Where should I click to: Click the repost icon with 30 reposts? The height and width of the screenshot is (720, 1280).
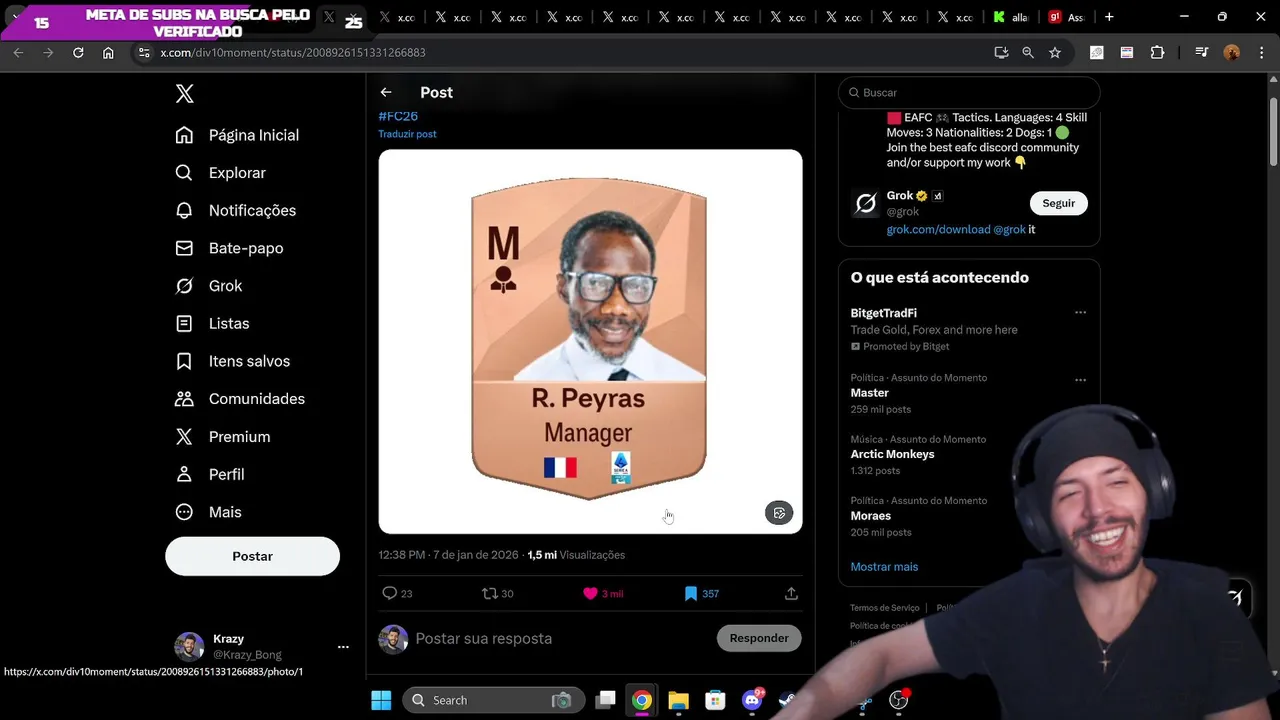(x=489, y=593)
